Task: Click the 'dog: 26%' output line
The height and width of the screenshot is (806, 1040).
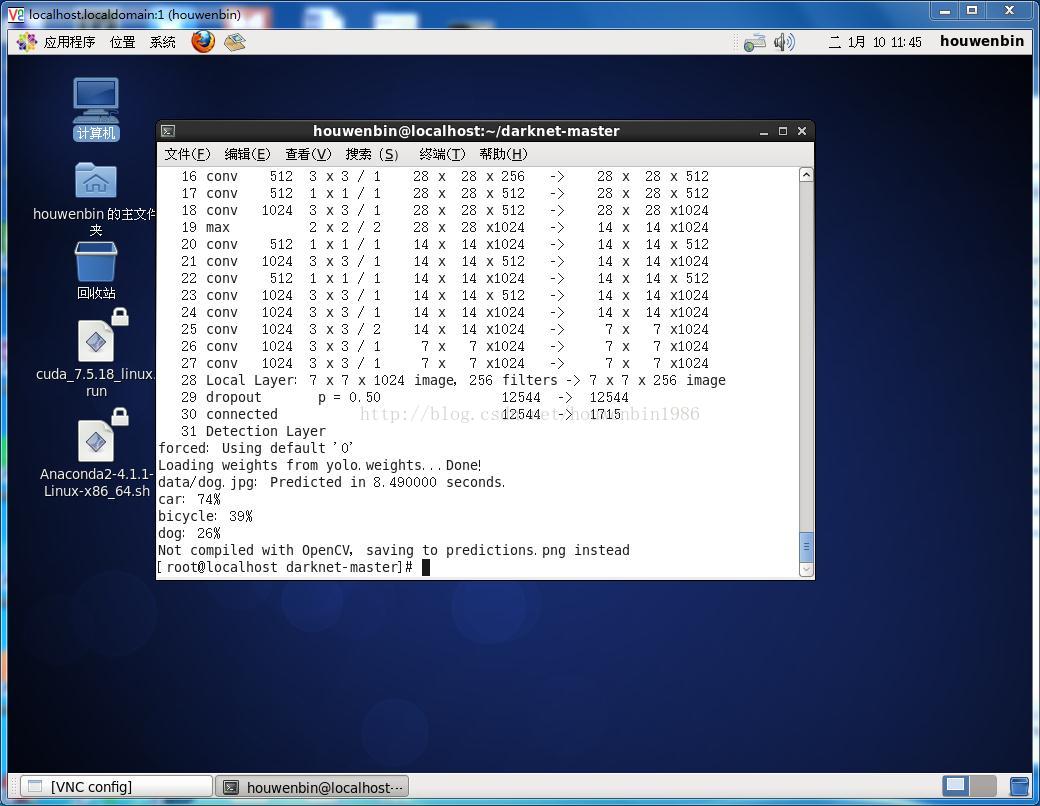Action: 189,533
